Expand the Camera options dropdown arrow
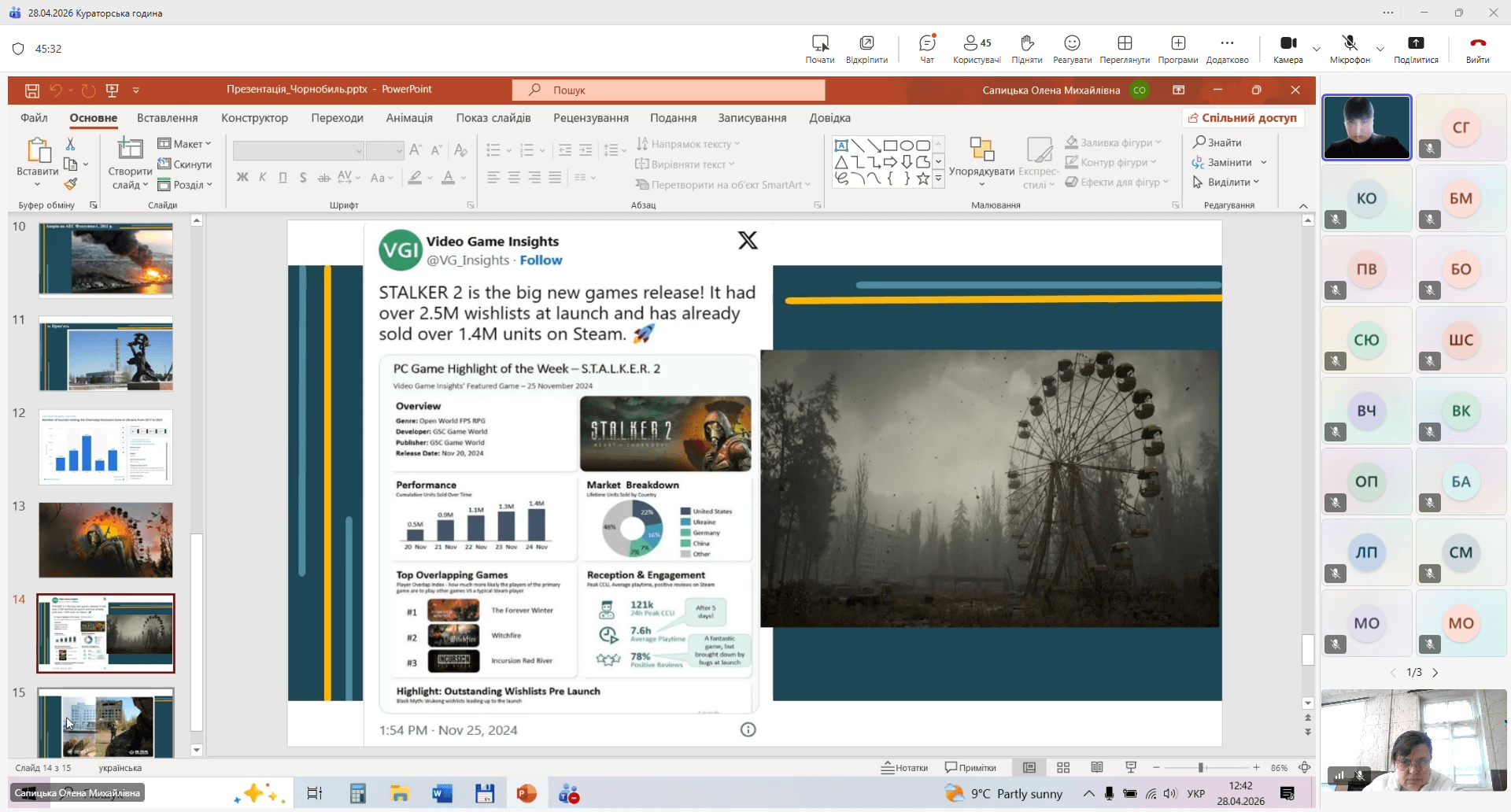The width and height of the screenshot is (1511, 812). click(1317, 49)
